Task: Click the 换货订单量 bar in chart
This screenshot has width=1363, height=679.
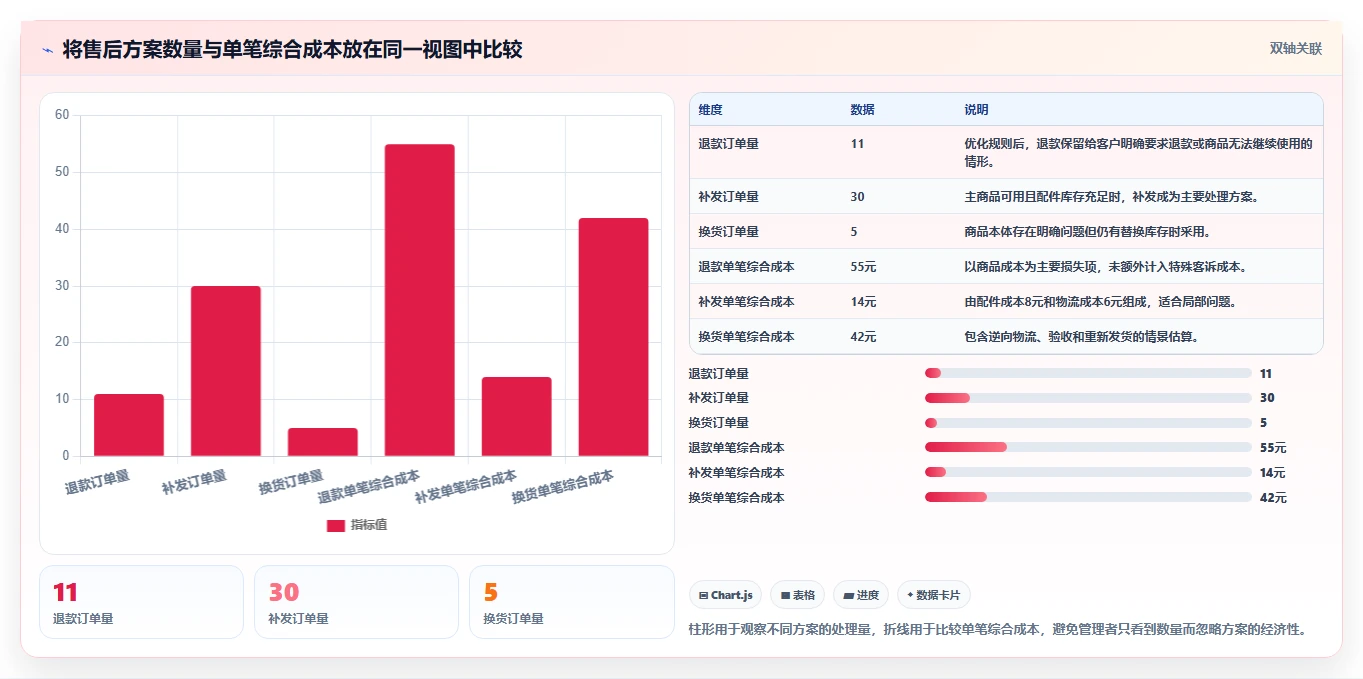Action: point(323,442)
